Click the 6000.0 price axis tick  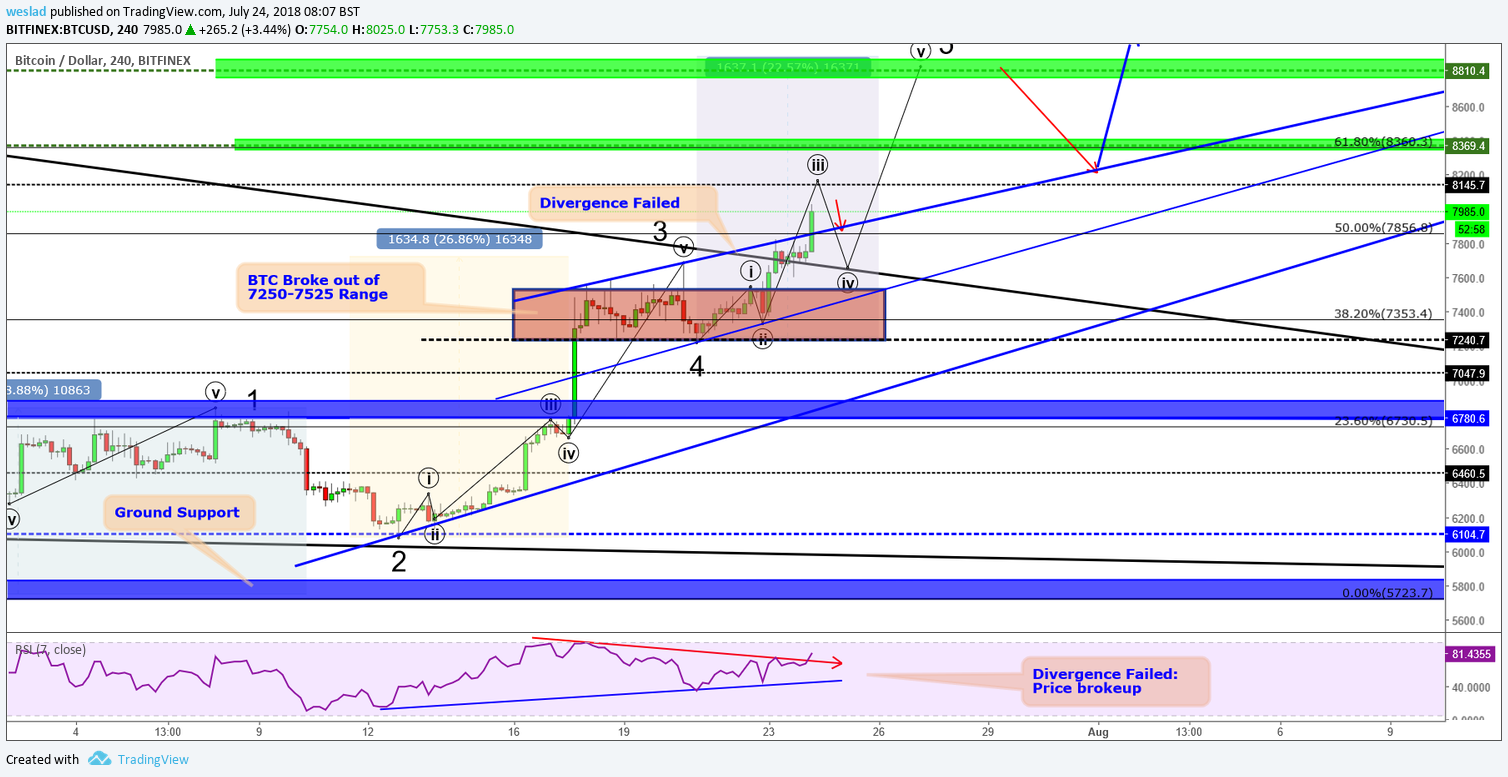pyautogui.click(x=1469, y=553)
